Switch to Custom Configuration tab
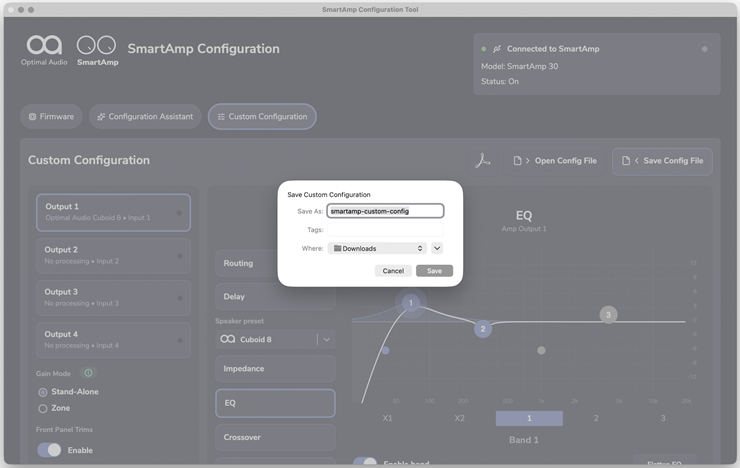740x468 pixels. 262,117
